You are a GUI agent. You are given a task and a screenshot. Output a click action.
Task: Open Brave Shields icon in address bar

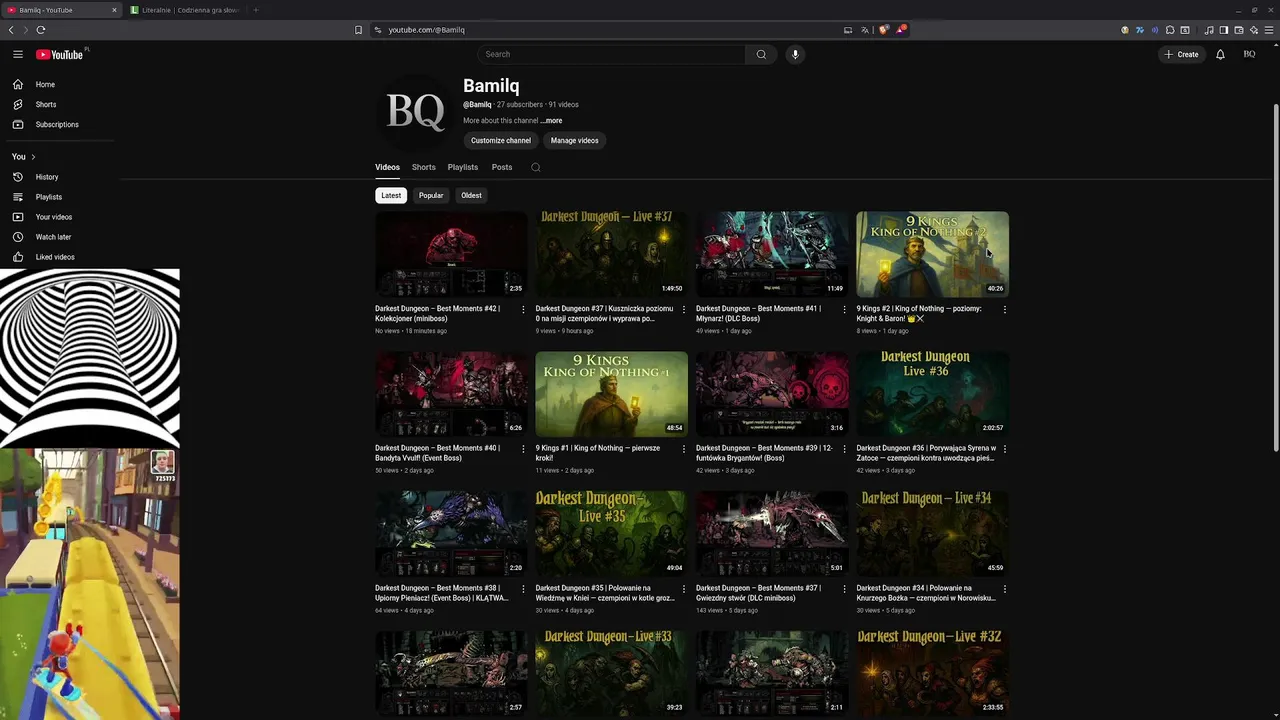coord(884,30)
